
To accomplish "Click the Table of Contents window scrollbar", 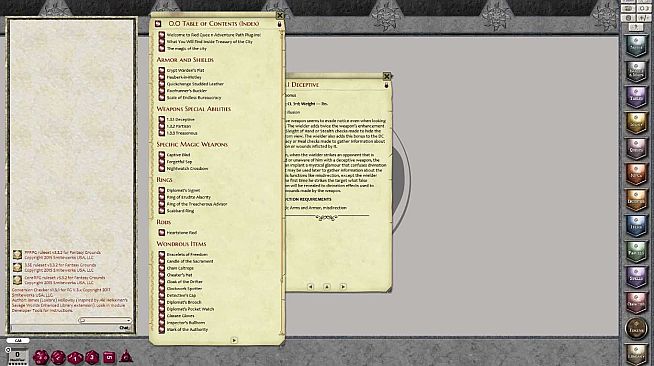I will coord(283,183).
